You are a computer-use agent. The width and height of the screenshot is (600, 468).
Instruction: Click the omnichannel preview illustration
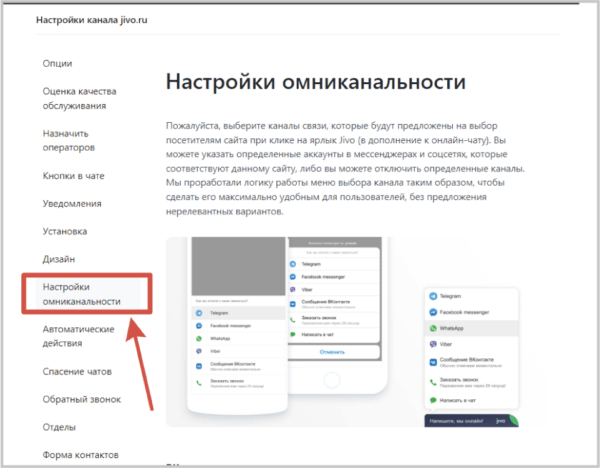tap(356, 332)
